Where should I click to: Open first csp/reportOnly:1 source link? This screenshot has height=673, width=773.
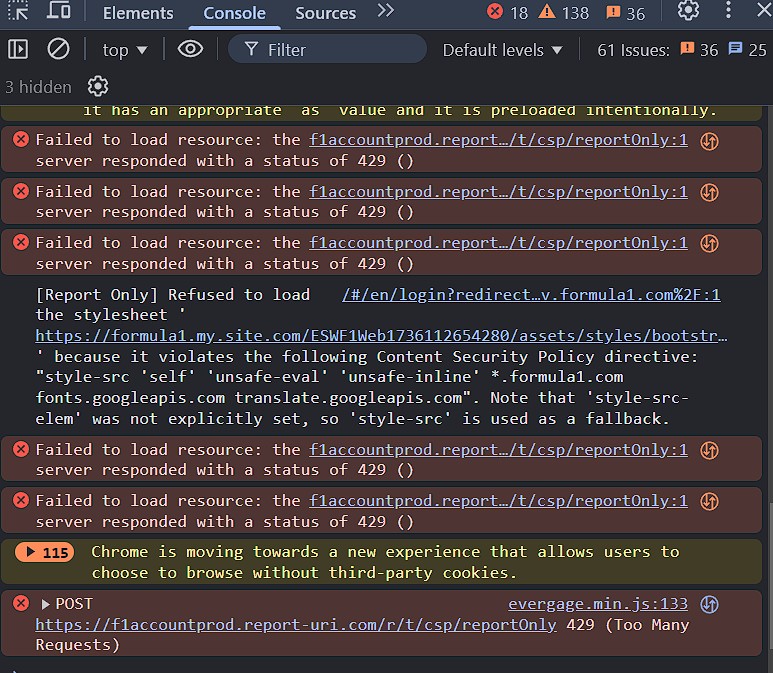(x=498, y=140)
